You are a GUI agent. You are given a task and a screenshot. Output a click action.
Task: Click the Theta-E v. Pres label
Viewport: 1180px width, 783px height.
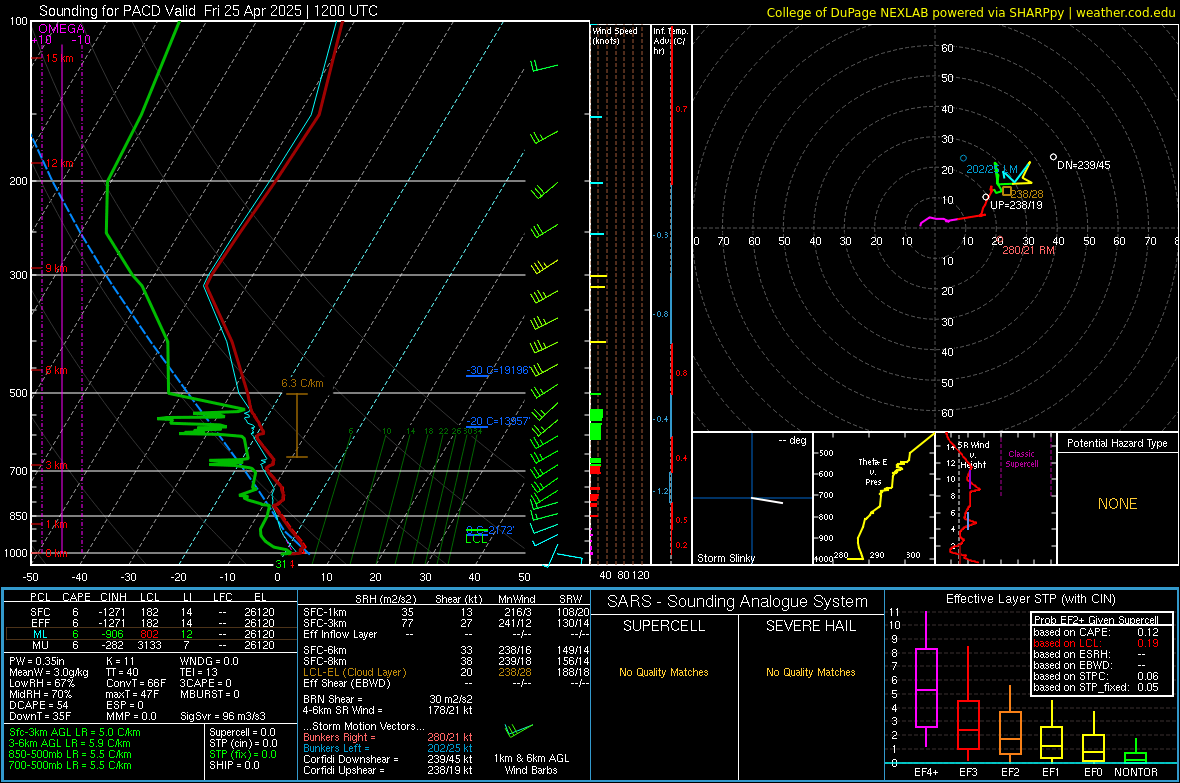(x=873, y=471)
